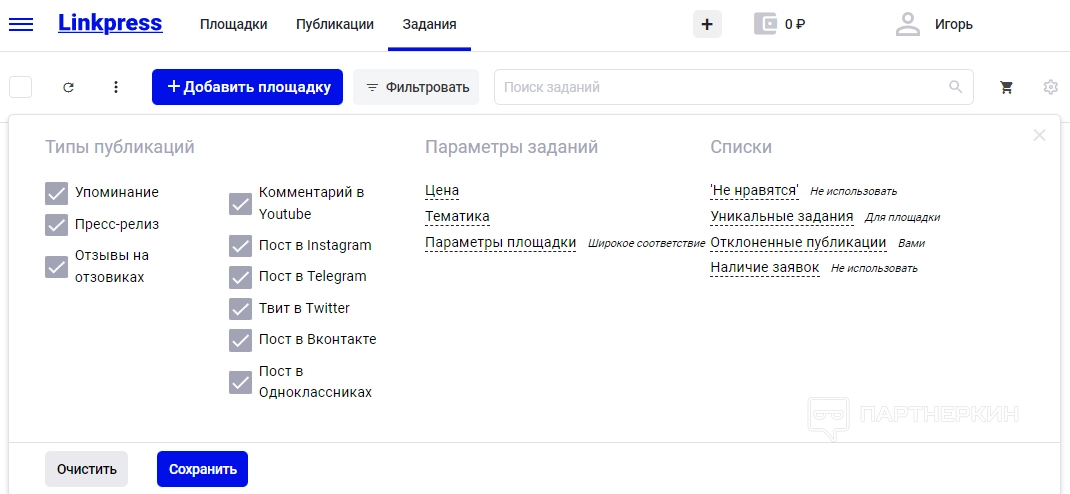1070x494 pixels.
Task: Open the hamburger menu icon
Action: [20, 25]
